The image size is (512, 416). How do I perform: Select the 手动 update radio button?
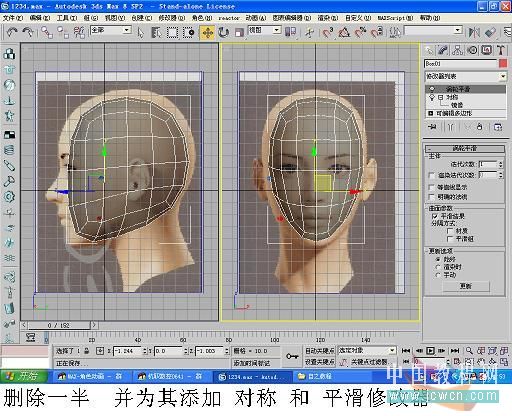click(438, 275)
